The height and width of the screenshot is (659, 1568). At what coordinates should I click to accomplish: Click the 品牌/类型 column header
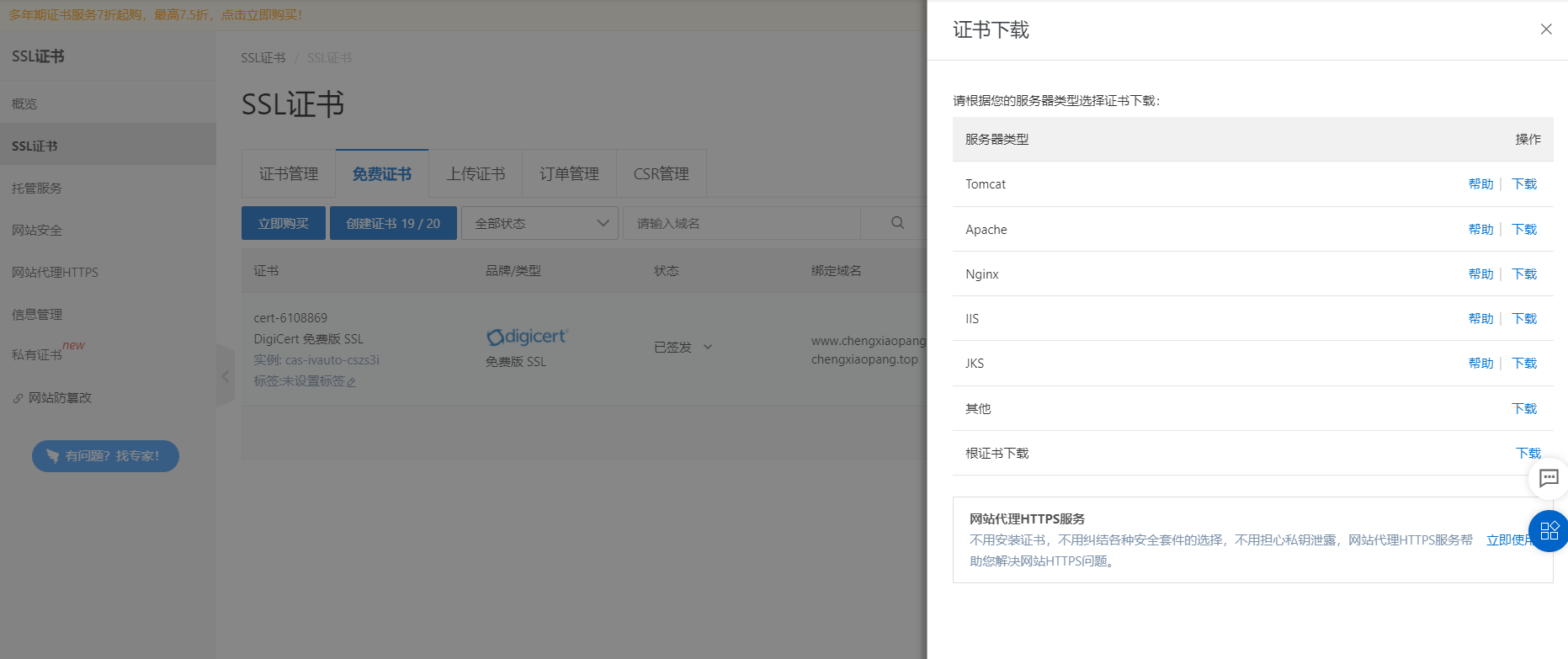click(513, 271)
